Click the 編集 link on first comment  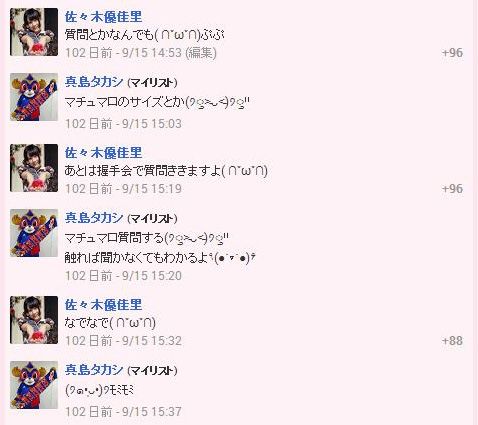point(200,53)
